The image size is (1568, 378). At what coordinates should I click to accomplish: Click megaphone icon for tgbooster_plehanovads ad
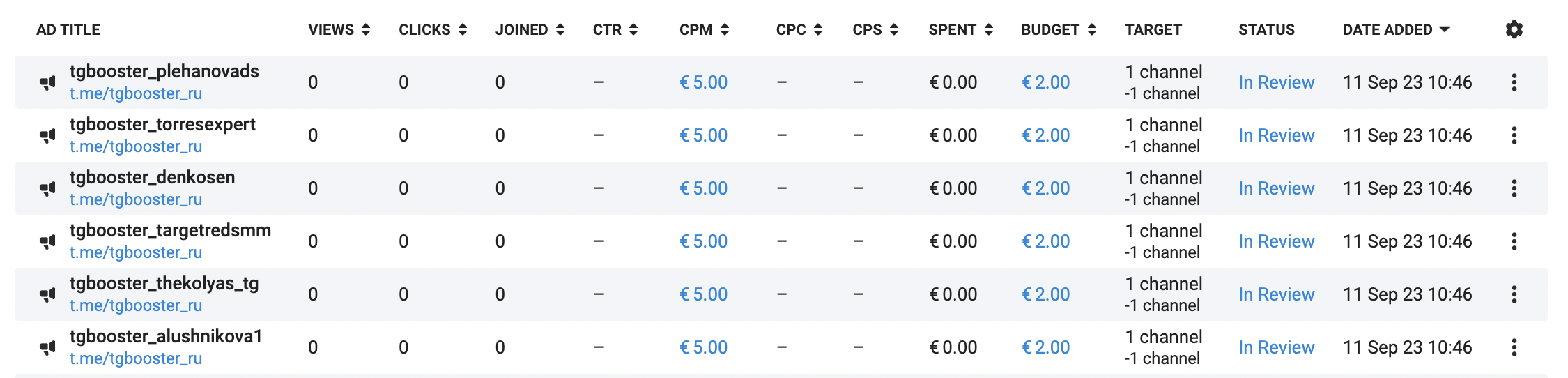[x=47, y=83]
